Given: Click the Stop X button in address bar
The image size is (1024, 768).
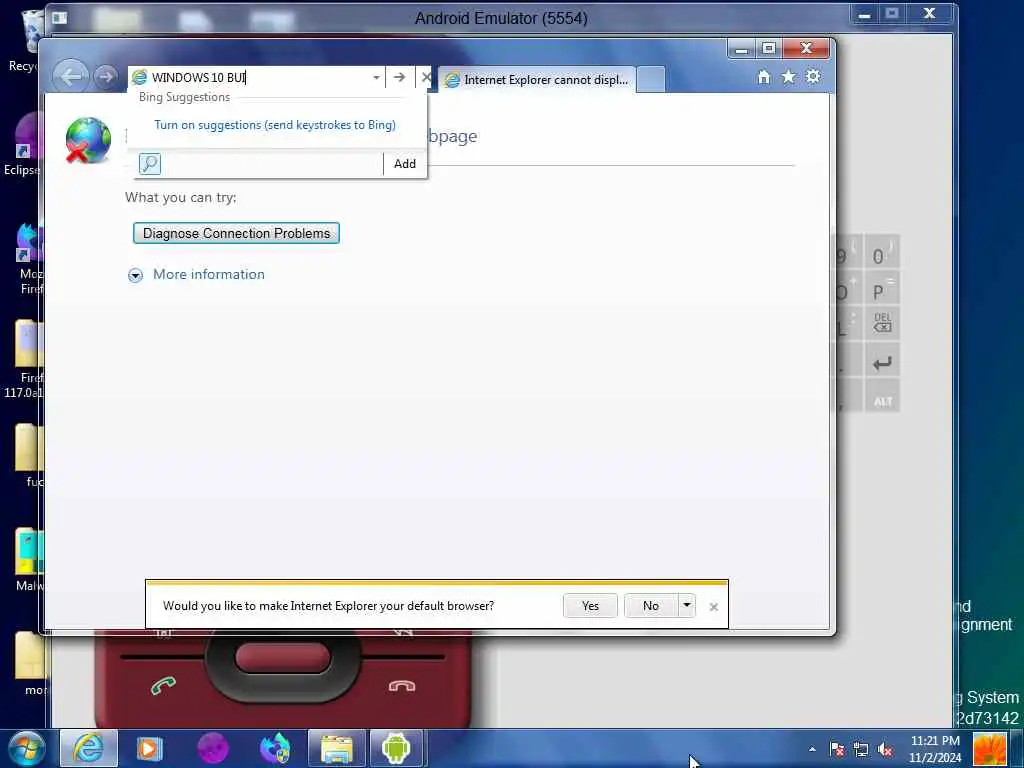Looking at the screenshot, I should pyautogui.click(x=425, y=77).
